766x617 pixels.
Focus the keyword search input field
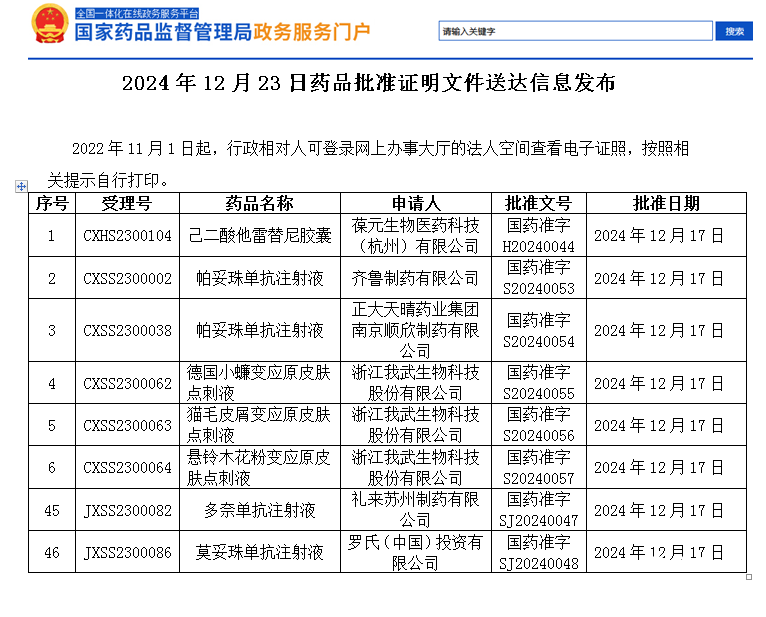click(575, 31)
